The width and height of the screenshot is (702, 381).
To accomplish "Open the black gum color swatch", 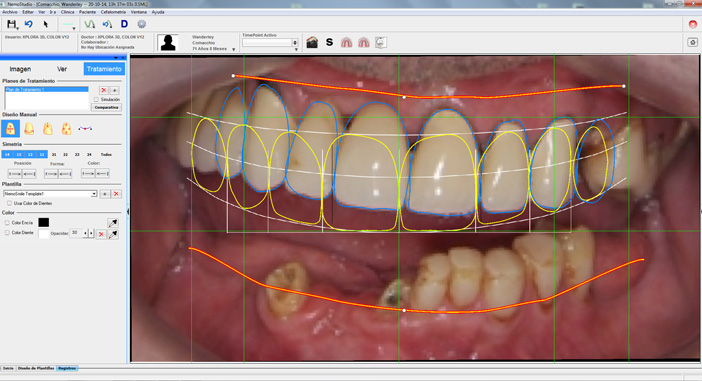I will pos(43,223).
